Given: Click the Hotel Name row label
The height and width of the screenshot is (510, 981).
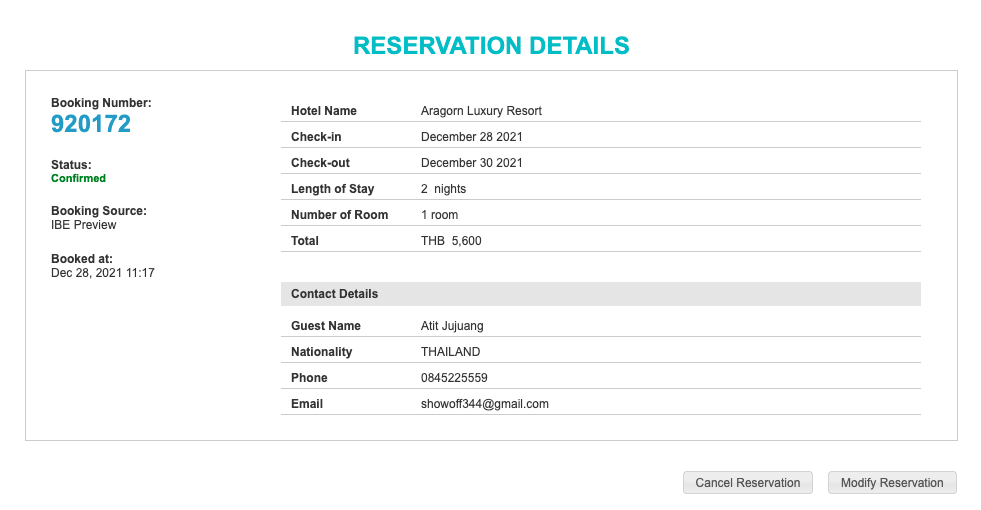Looking at the screenshot, I should pyautogui.click(x=324, y=111).
